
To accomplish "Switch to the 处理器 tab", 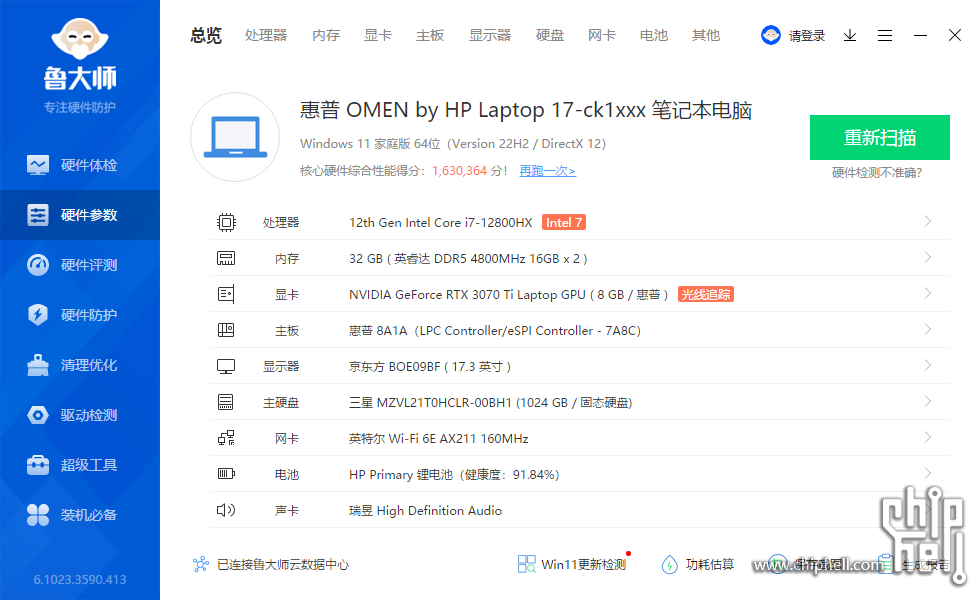I will (x=266, y=36).
